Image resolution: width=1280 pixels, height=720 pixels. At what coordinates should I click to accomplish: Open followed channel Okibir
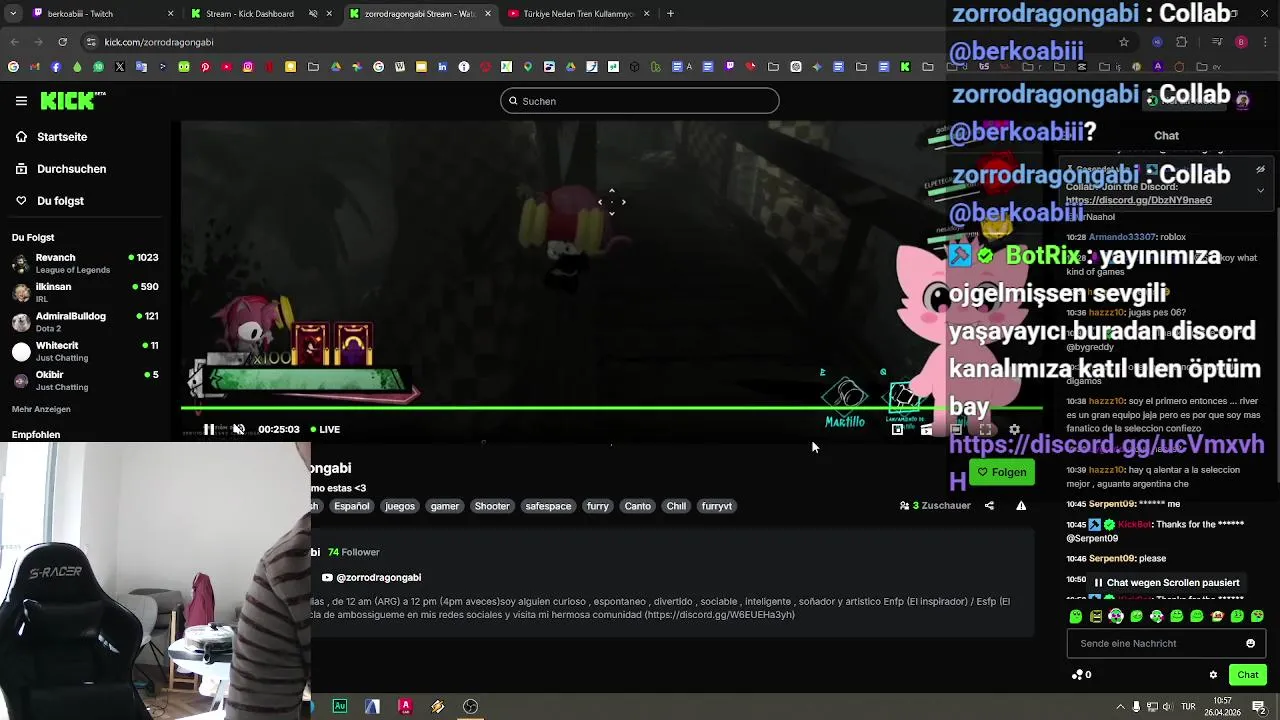[85, 380]
